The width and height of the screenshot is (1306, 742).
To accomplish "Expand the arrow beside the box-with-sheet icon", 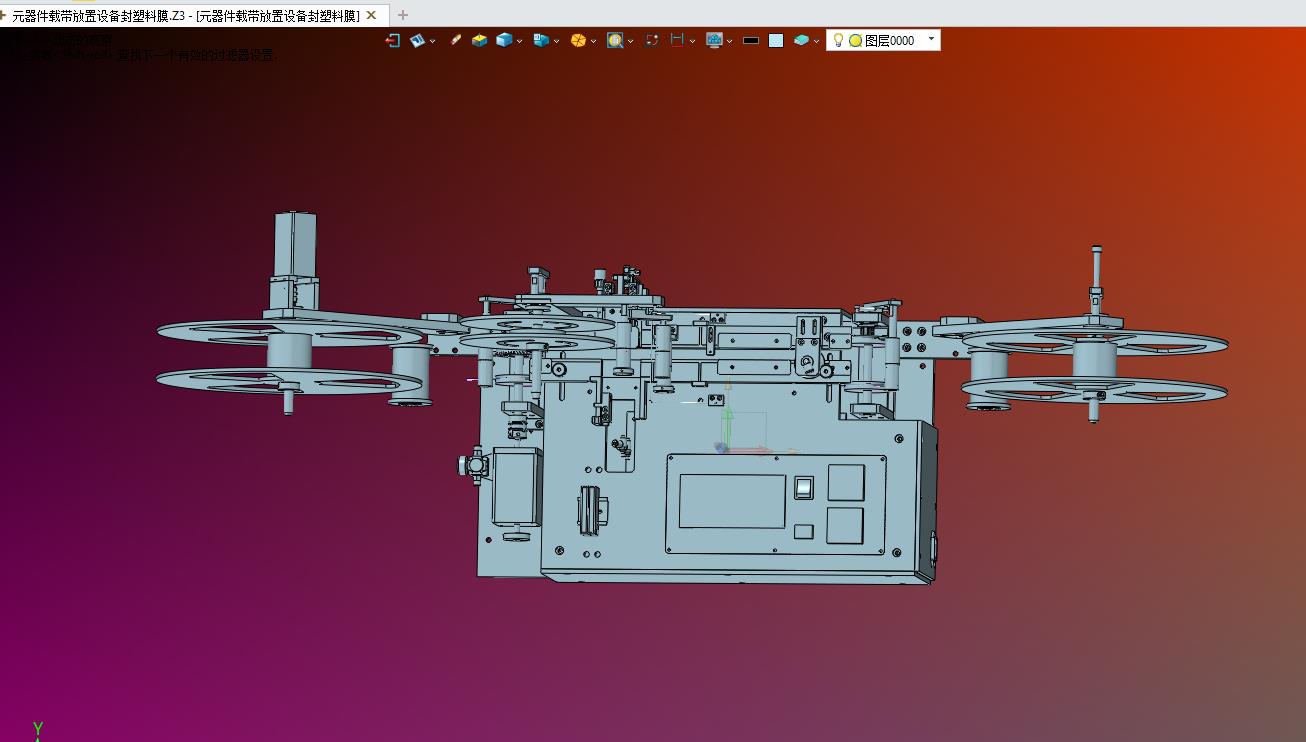I will (556, 41).
